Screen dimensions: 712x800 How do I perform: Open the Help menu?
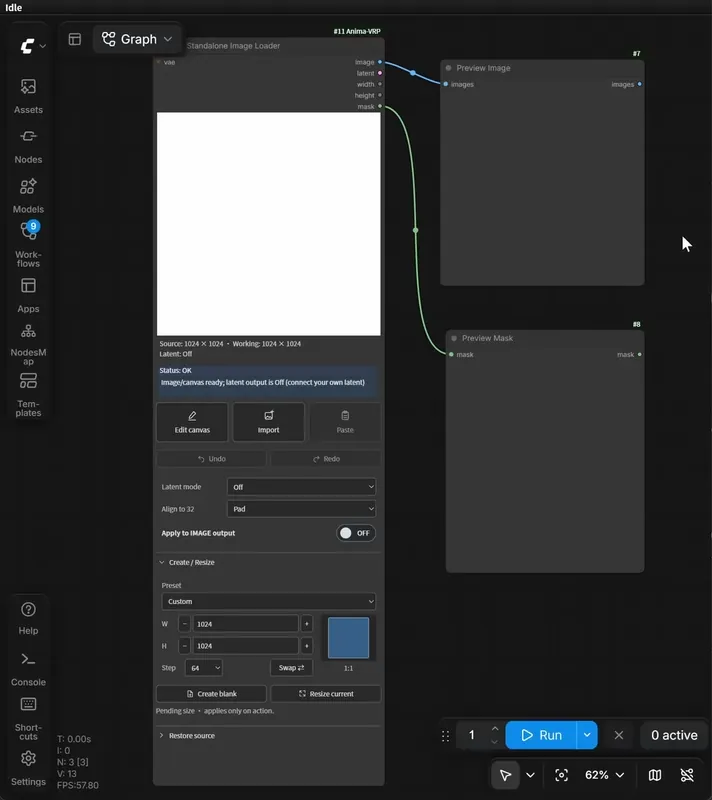pyautogui.click(x=28, y=618)
